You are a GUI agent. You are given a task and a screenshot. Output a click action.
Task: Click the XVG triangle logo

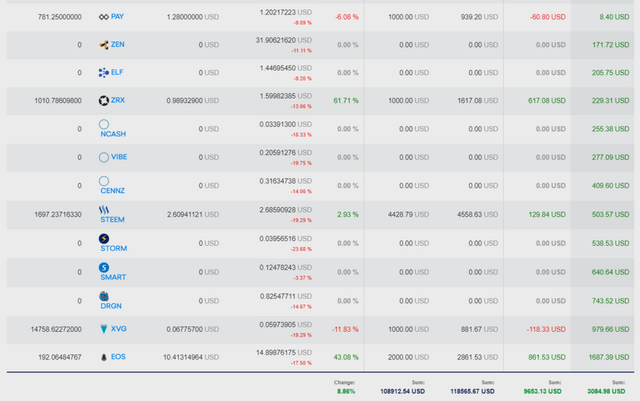[104, 329]
